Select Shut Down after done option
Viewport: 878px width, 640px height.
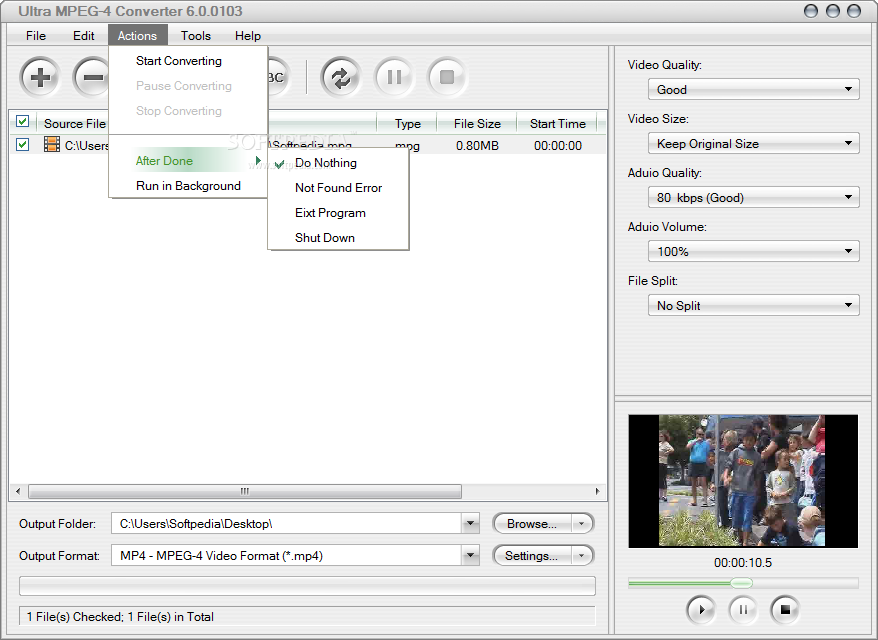coord(338,237)
